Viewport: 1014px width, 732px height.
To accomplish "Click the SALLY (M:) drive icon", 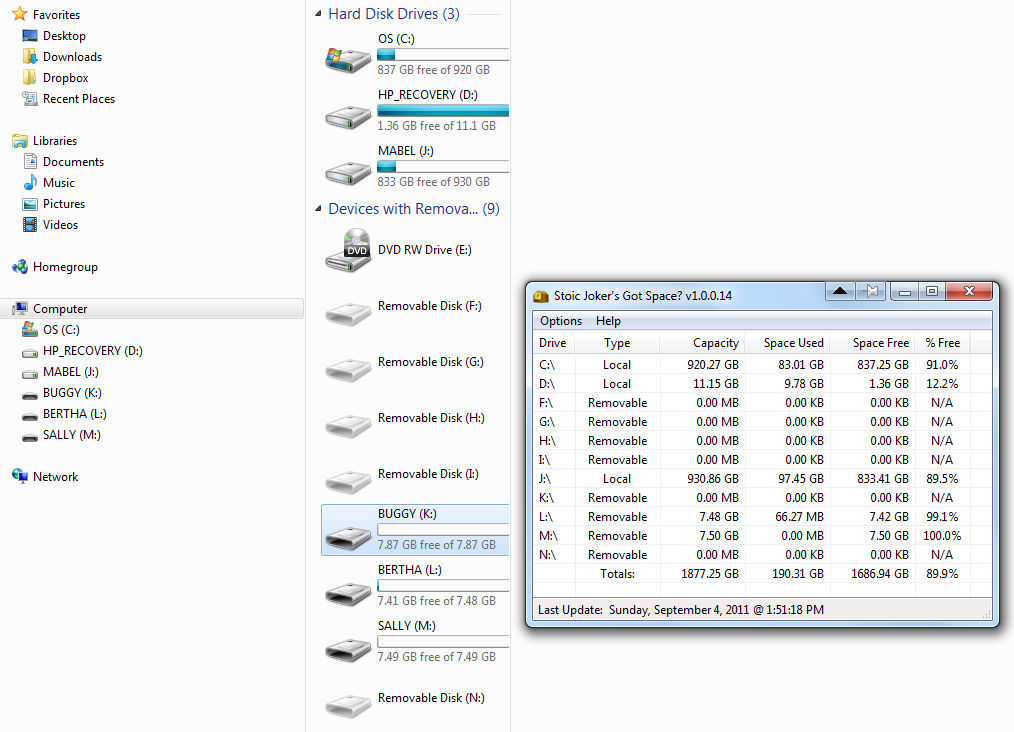I will coord(348,643).
